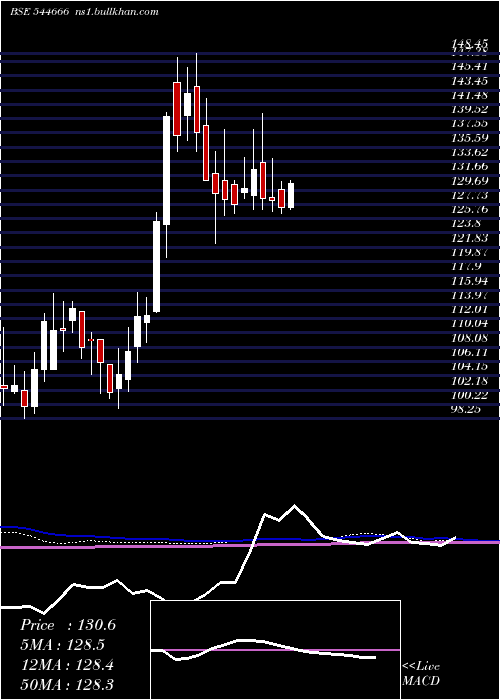
Task: Click the Price : 130.6 readout
Action: [68, 625]
